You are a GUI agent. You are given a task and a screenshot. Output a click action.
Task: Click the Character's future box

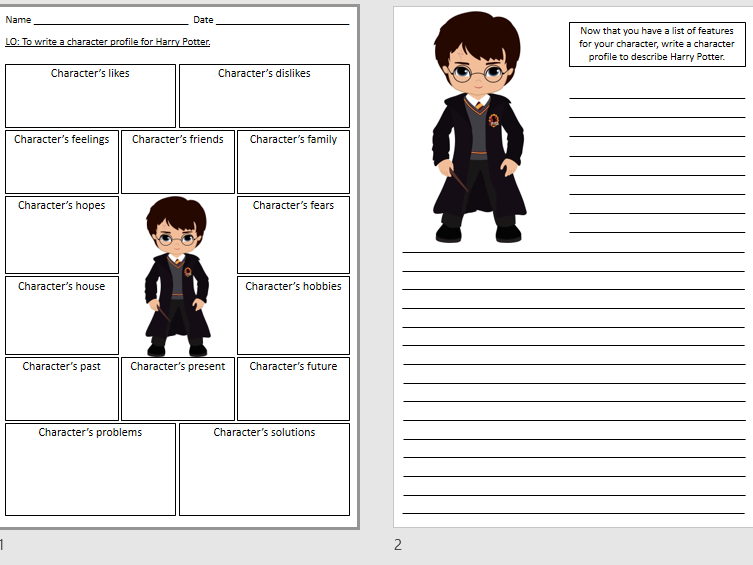pyautogui.click(x=293, y=389)
